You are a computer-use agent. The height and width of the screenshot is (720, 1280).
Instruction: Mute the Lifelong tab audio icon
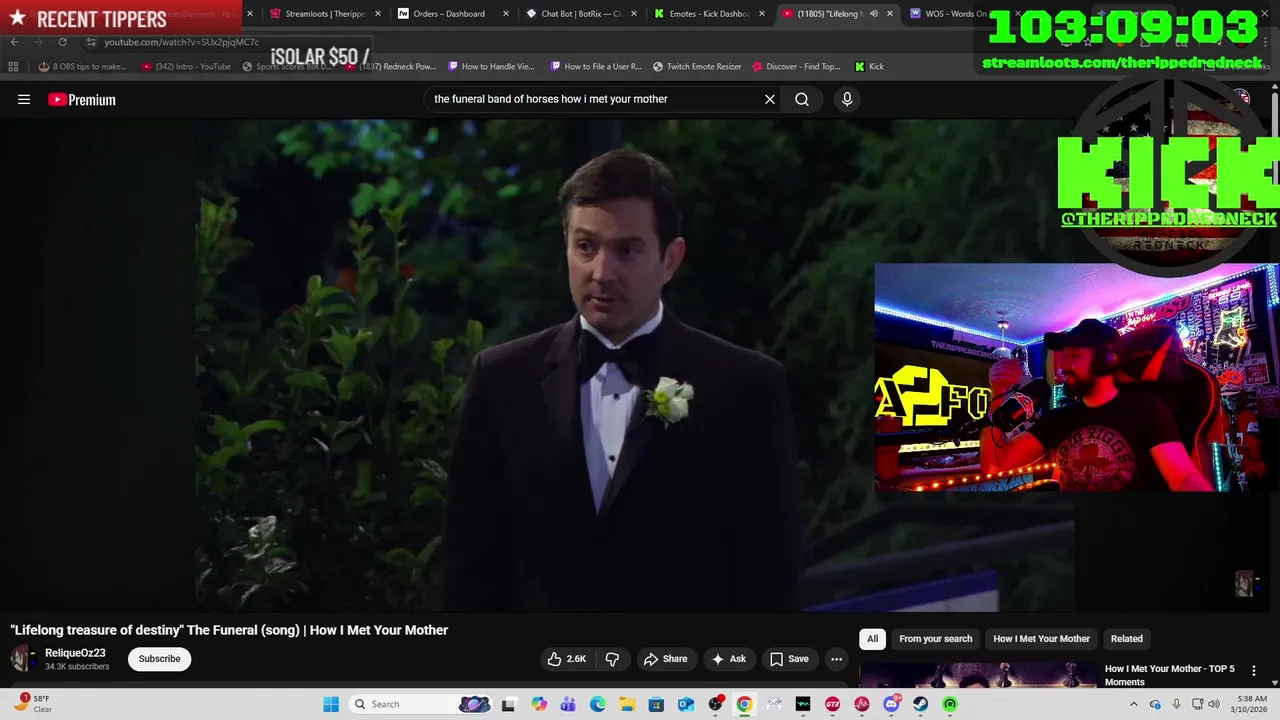(873, 14)
